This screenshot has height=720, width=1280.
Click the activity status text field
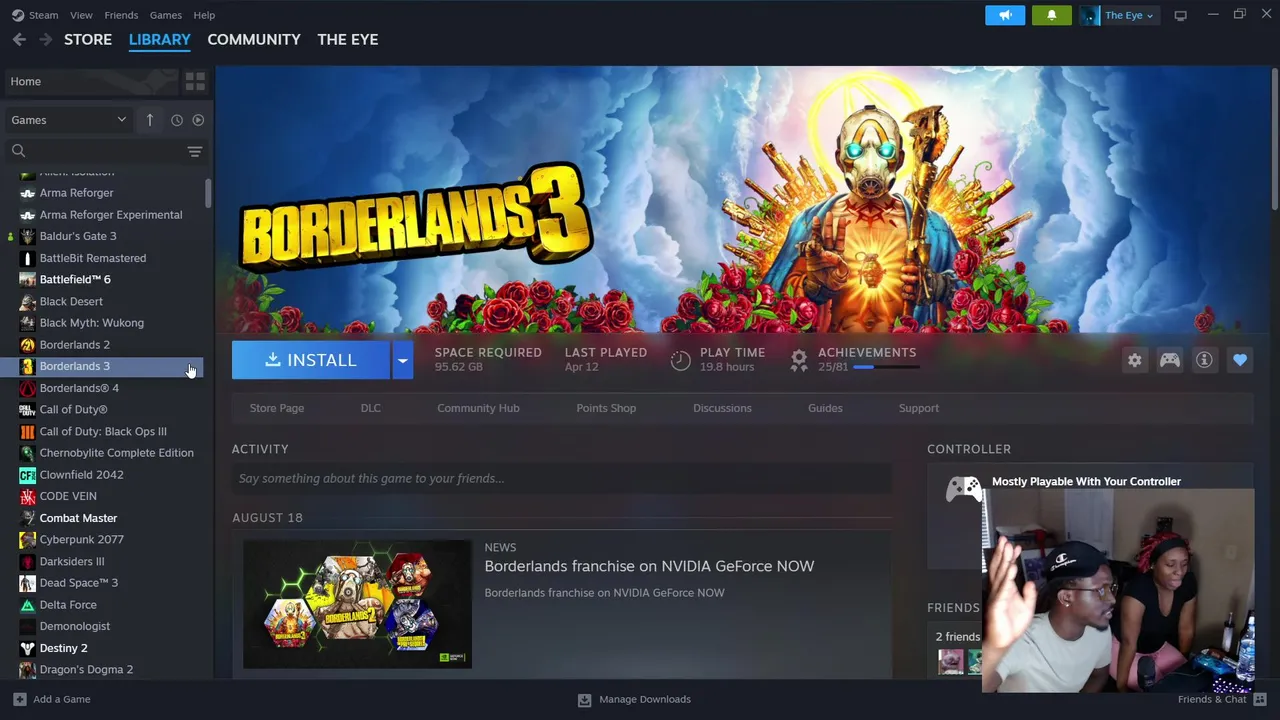[x=562, y=478]
